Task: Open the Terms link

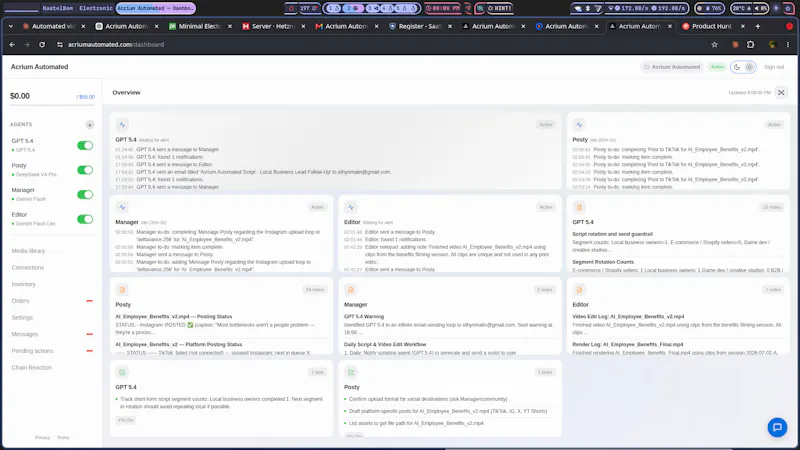Action: tap(63, 437)
